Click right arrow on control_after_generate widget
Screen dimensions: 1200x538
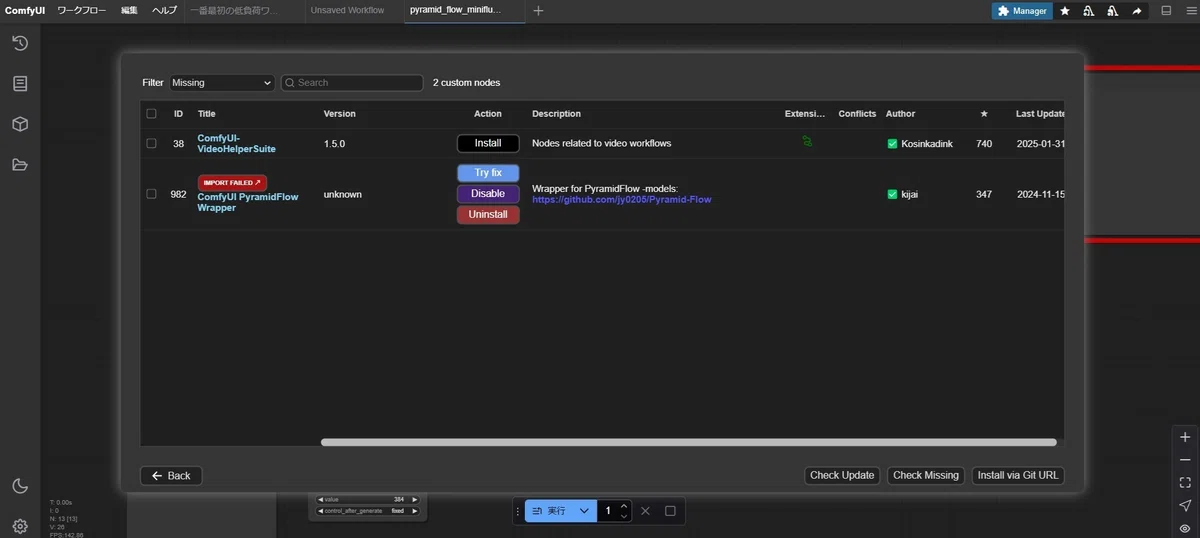[414, 511]
